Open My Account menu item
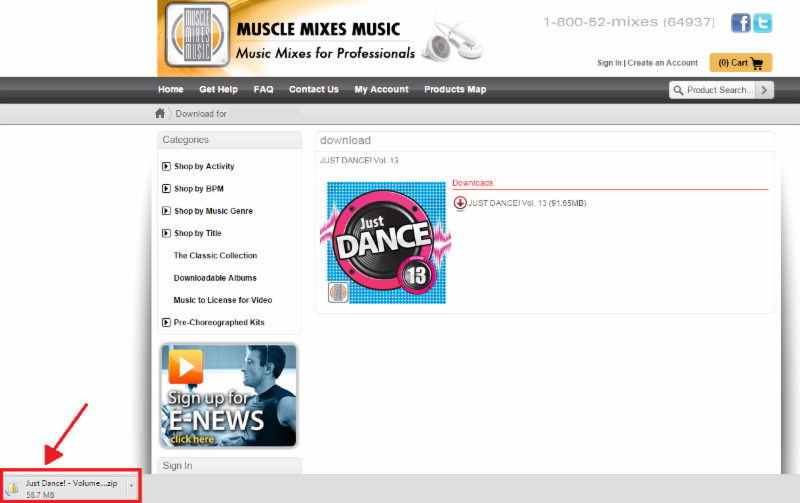Viewport: 800px width, 503px height. [x=382, y=89]
